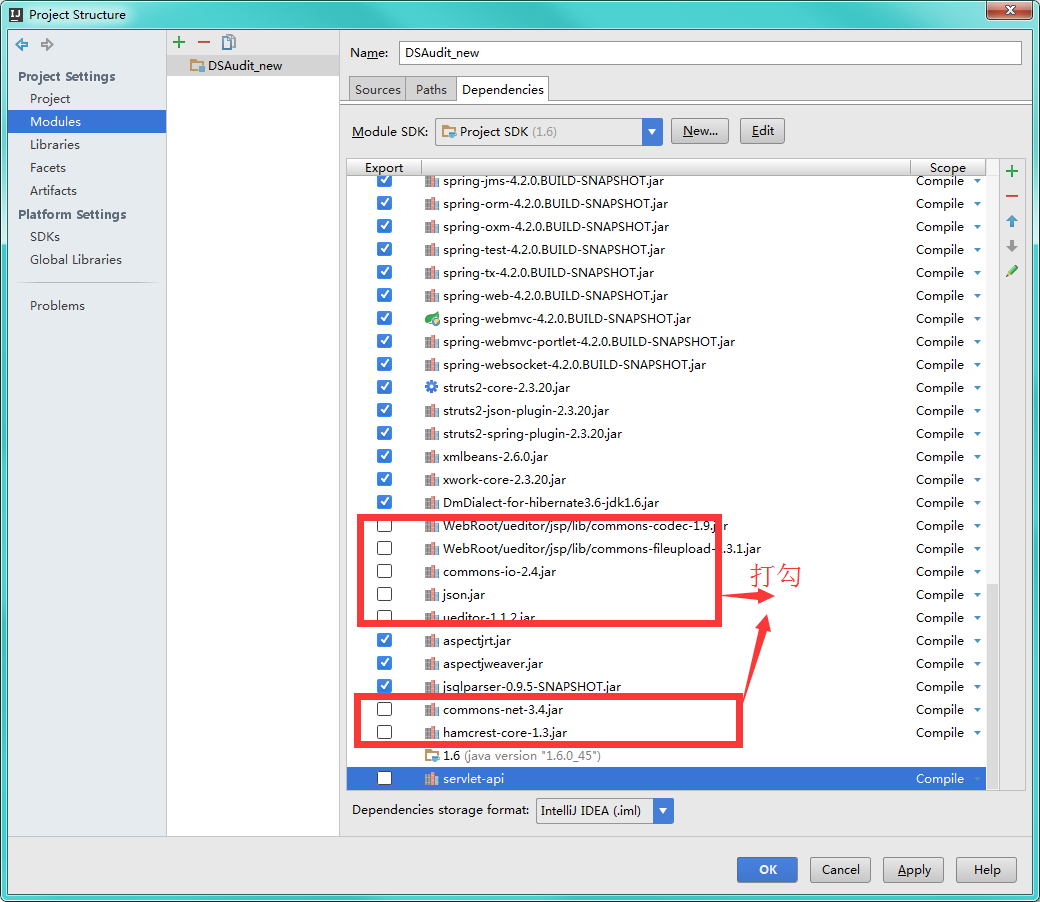Edit dependency using the pencil icon
This screenshot has height=902, width=1040.
click(x=1011, y=271)
